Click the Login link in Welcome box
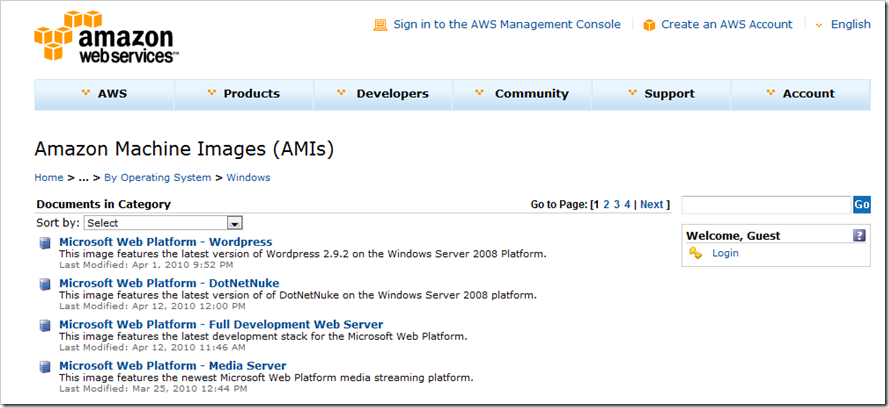The width and height of the screenshot is (889, 408). pyautogui.click(x=725, y=253)
